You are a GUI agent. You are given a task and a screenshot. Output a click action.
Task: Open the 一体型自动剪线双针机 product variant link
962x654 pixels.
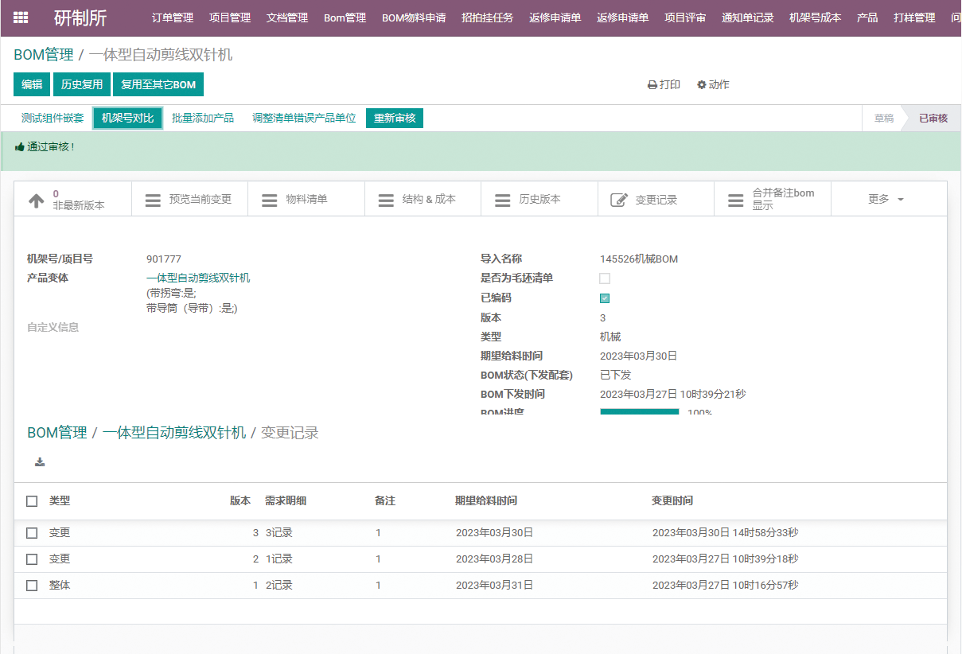click(x=198, y=278)
